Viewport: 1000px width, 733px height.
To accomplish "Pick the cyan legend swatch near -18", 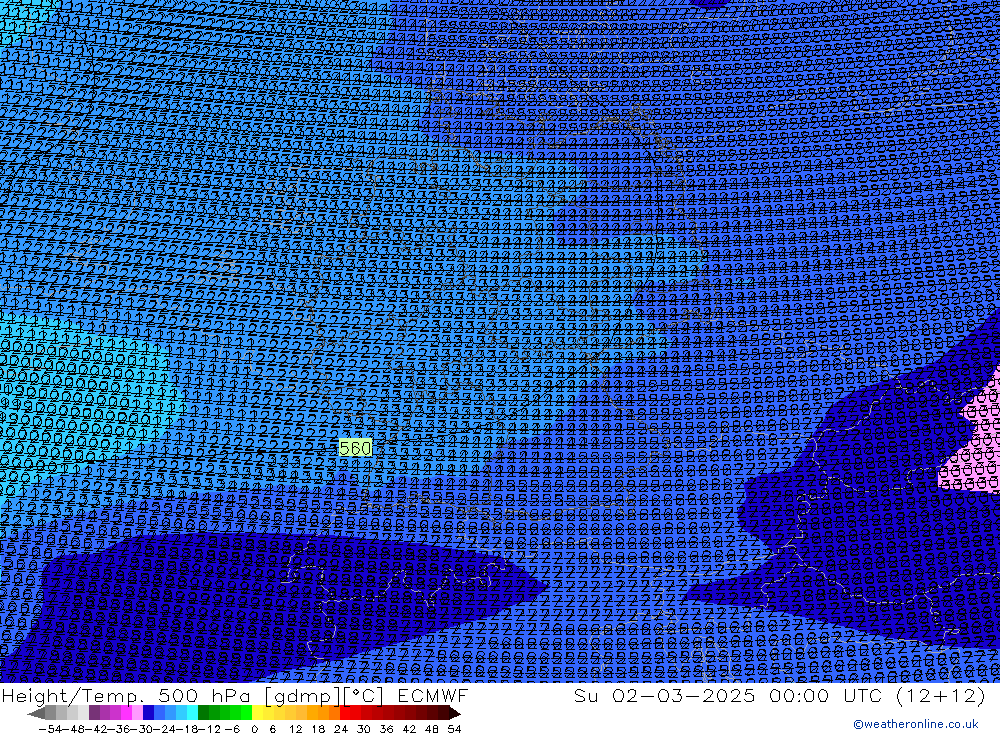I will pyautogui.click(x=192, y=713).
